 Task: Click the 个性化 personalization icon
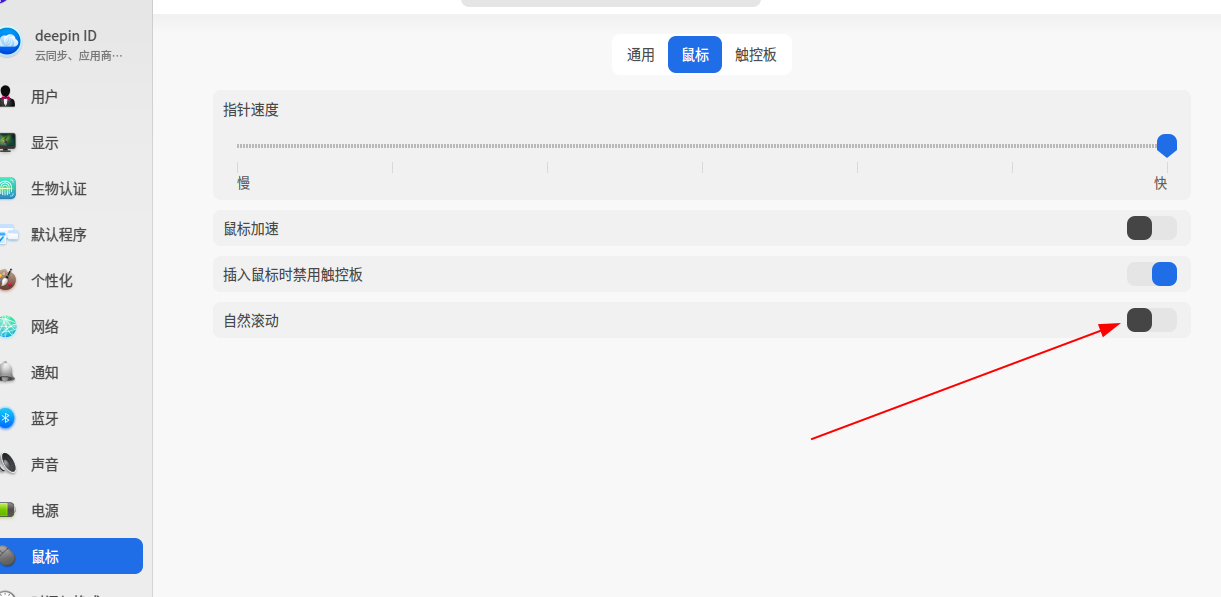pos(7,281)
